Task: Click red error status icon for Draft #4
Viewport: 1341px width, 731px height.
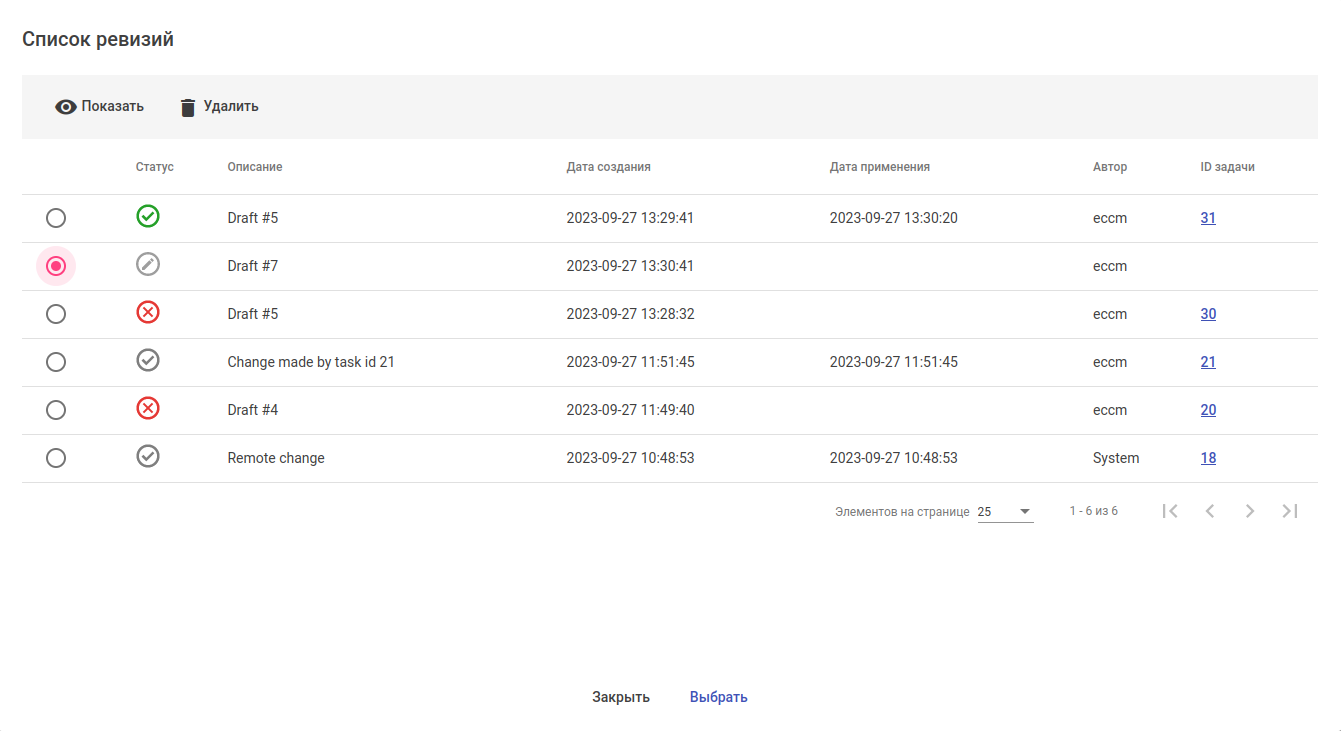Action: pyautogui.click(x=148, y=408)
